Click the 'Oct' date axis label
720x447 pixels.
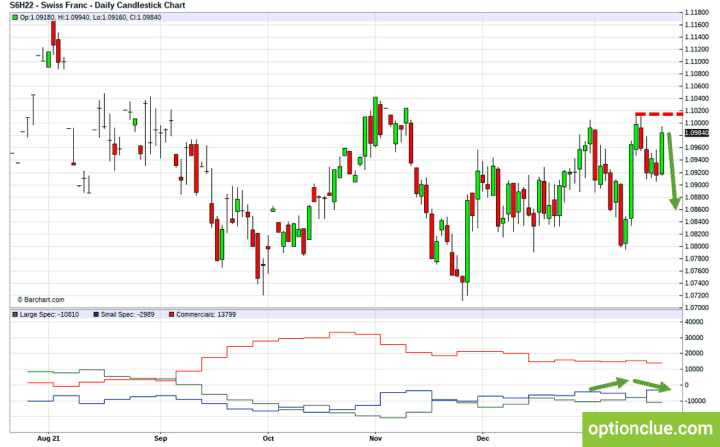coord(268,438)
